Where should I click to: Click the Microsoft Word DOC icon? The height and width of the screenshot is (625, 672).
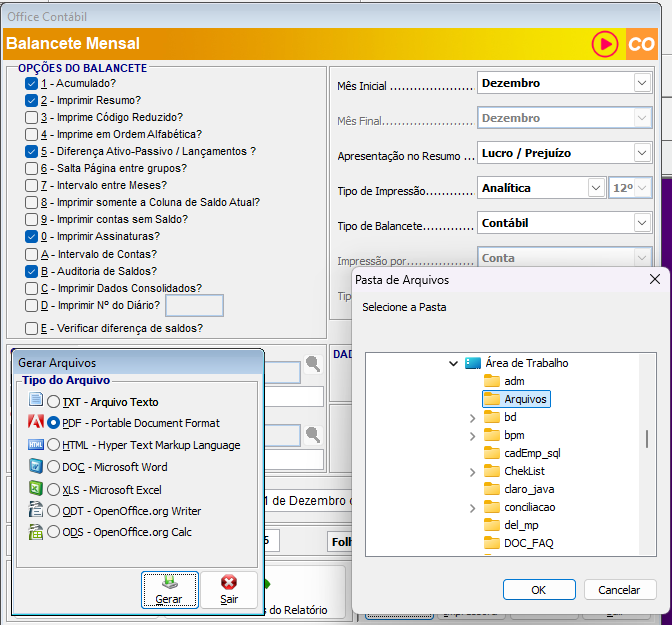(36, 467)
